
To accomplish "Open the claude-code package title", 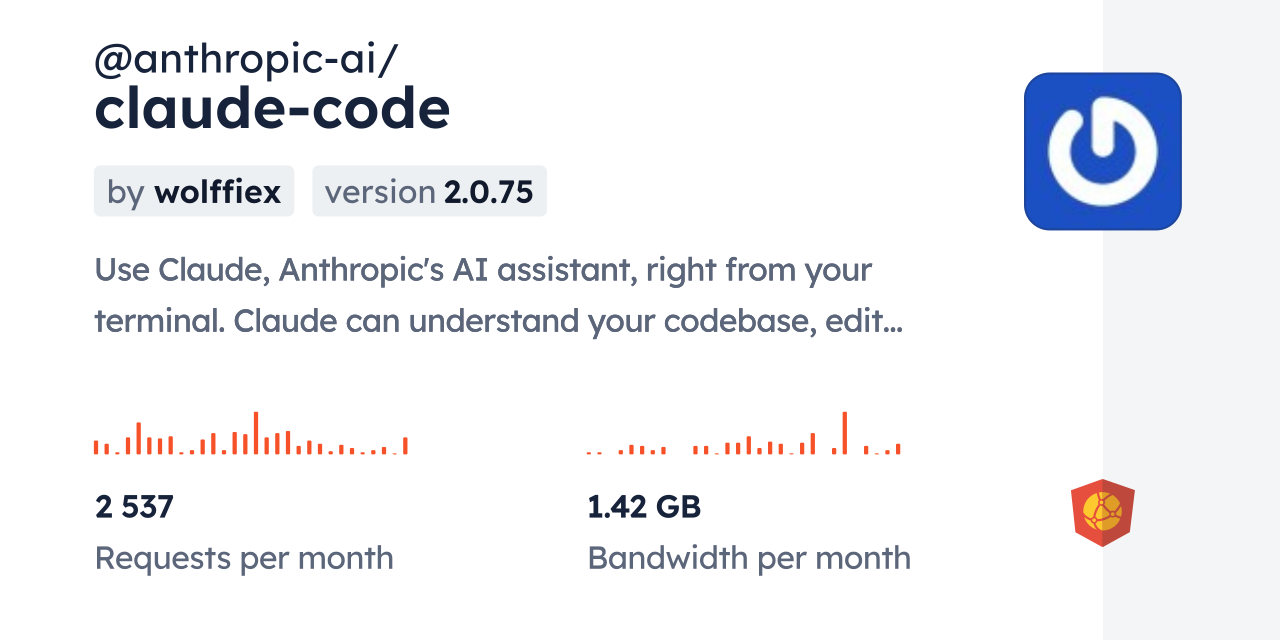I will pos(272,110).
